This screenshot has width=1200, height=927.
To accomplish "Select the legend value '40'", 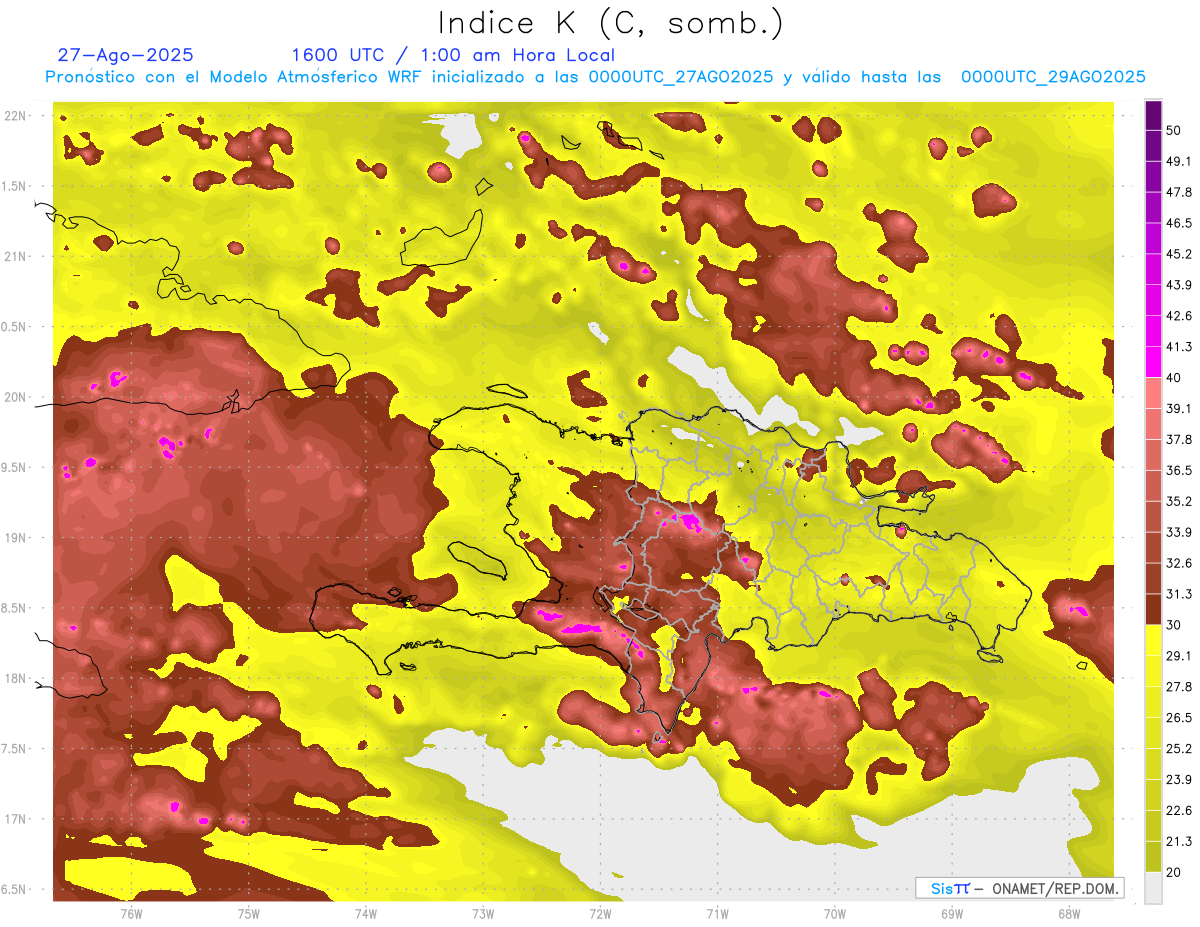I will click(x=1175, y=378).
